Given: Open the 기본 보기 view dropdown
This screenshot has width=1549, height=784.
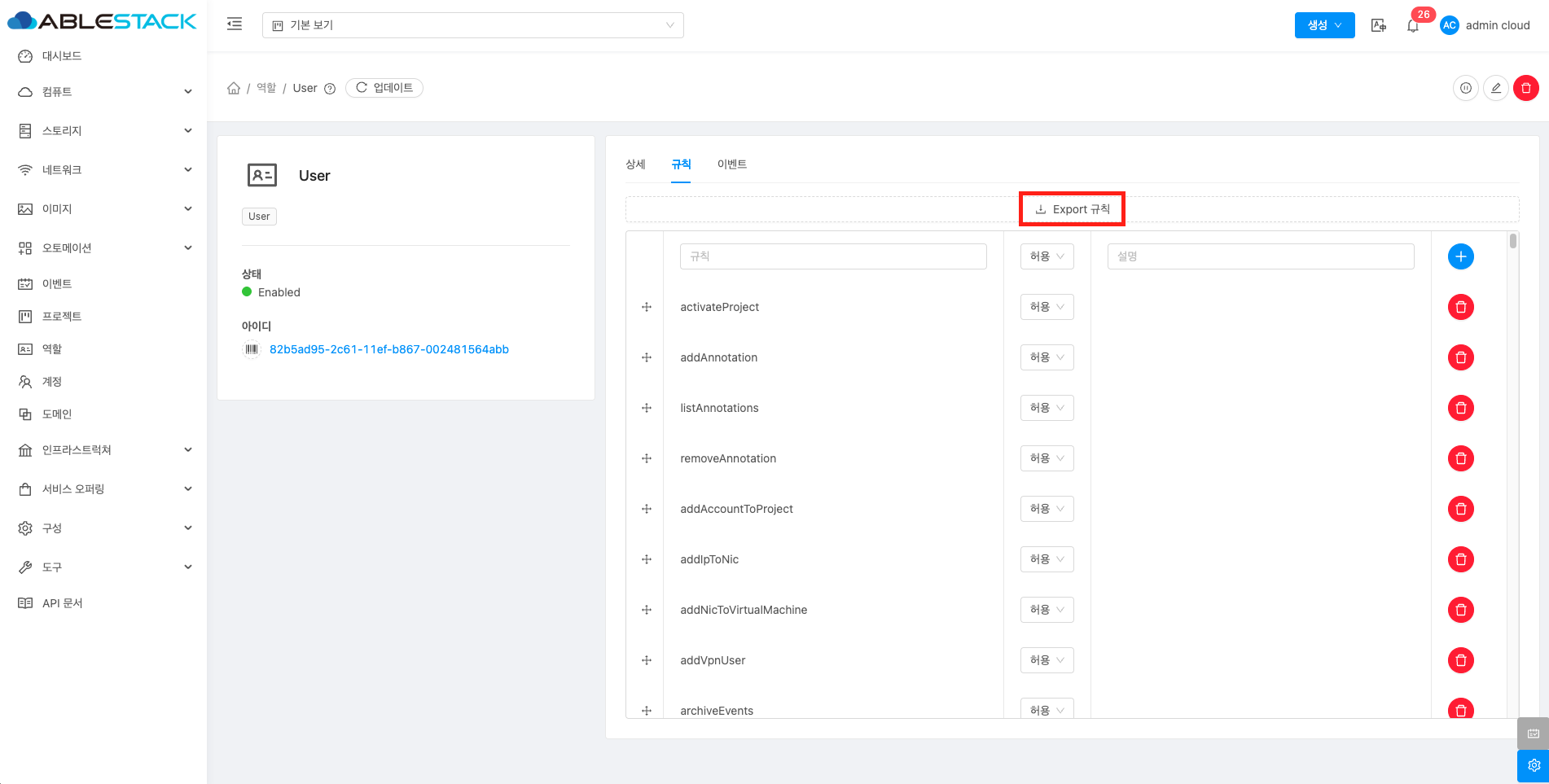Looking at the screenshot, I should point(472,25).
